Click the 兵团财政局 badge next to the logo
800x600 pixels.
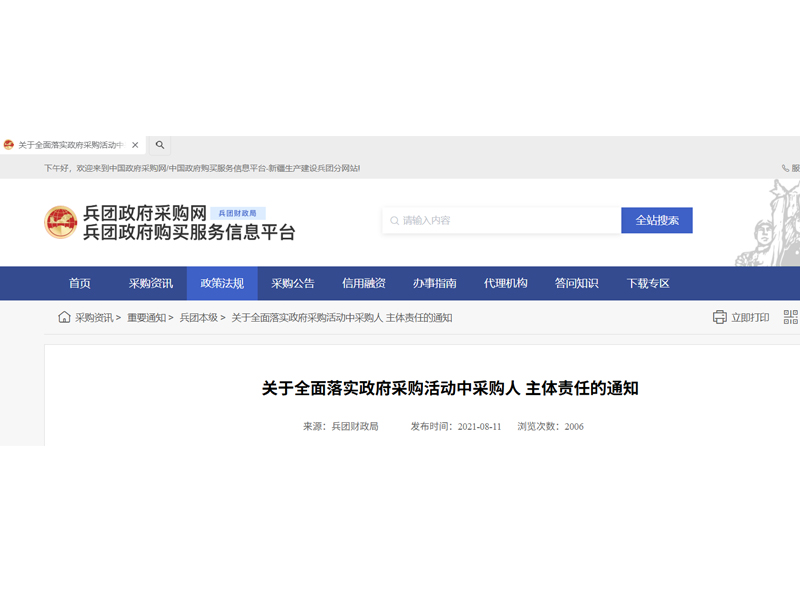(237, 210)
